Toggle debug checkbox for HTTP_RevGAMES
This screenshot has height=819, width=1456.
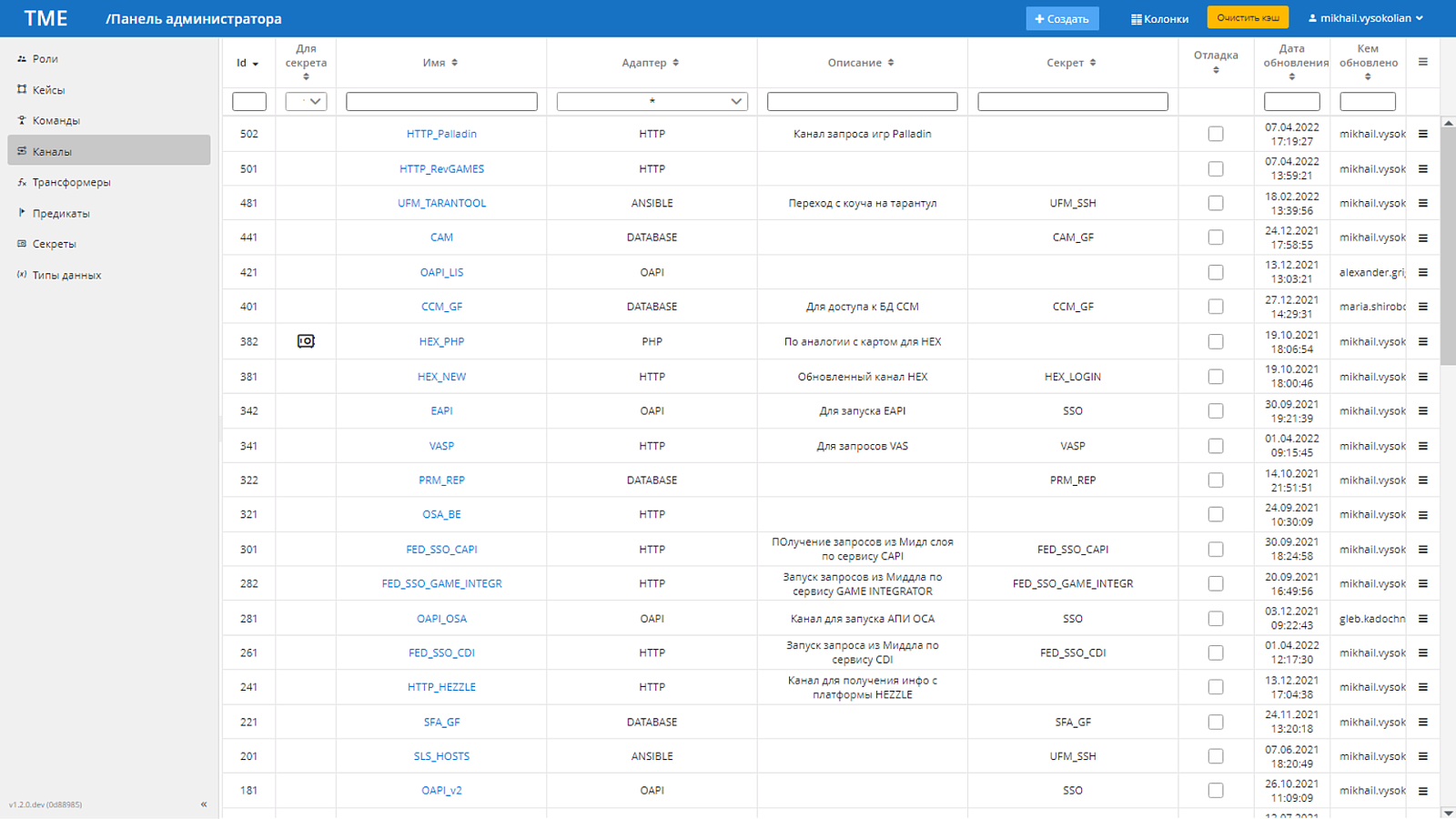click(x=1216, y=168)
